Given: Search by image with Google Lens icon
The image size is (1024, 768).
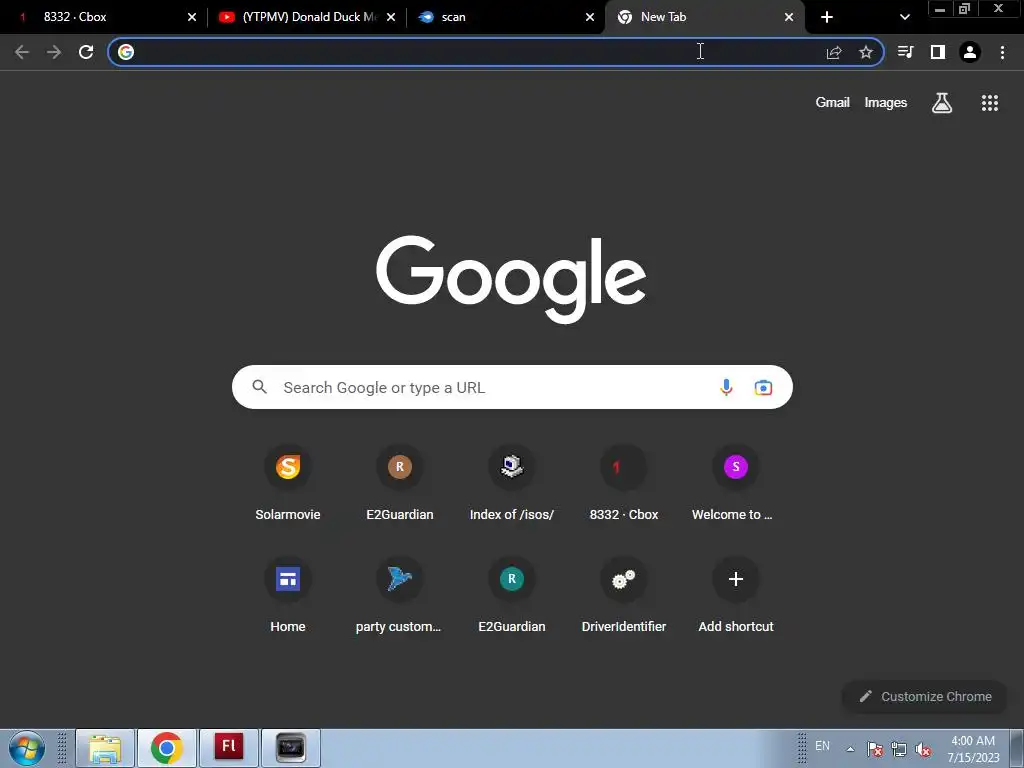Looking at the screenshot, I should coord(763,387).
